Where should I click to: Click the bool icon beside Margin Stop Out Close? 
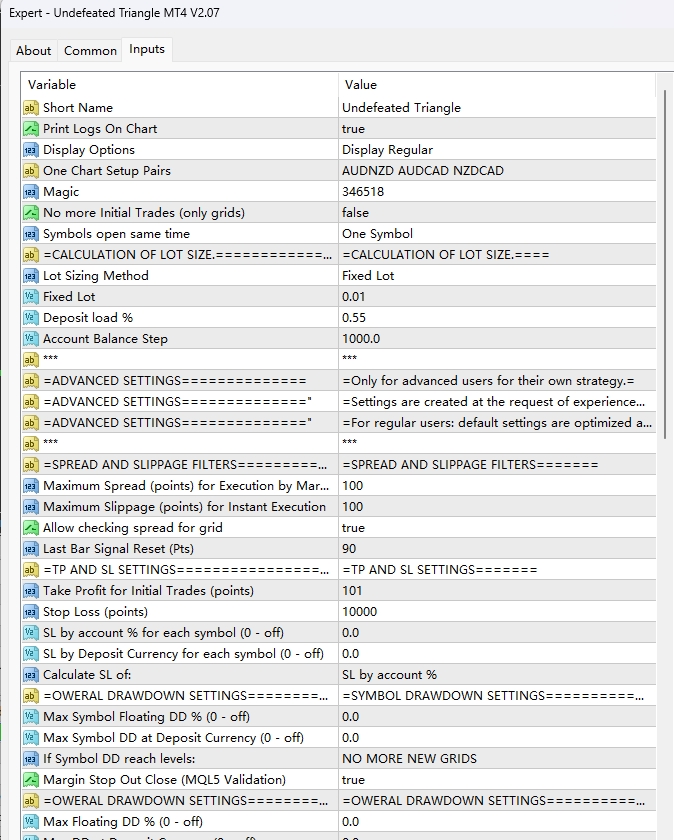coord(31,780)
